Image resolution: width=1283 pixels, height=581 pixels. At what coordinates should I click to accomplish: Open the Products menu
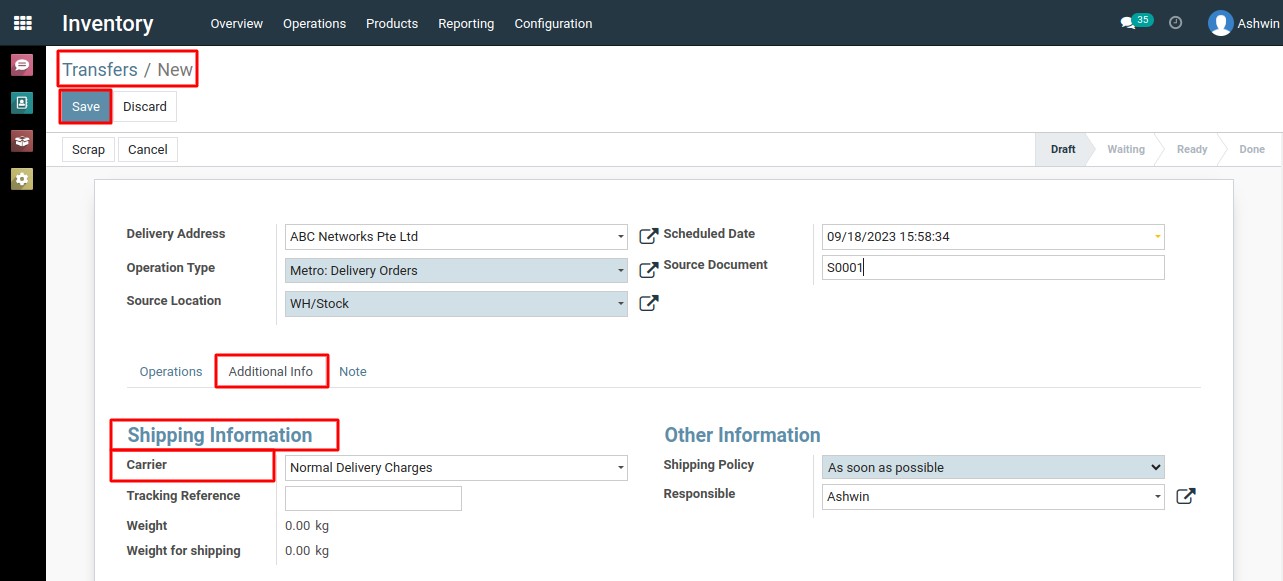[392, 23]
